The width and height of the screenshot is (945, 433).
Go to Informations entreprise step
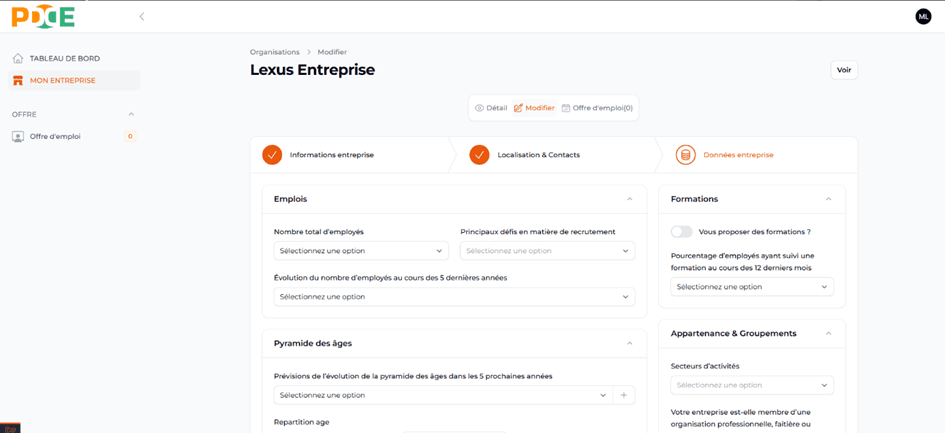pyautogui.click(x=350, y=155)
